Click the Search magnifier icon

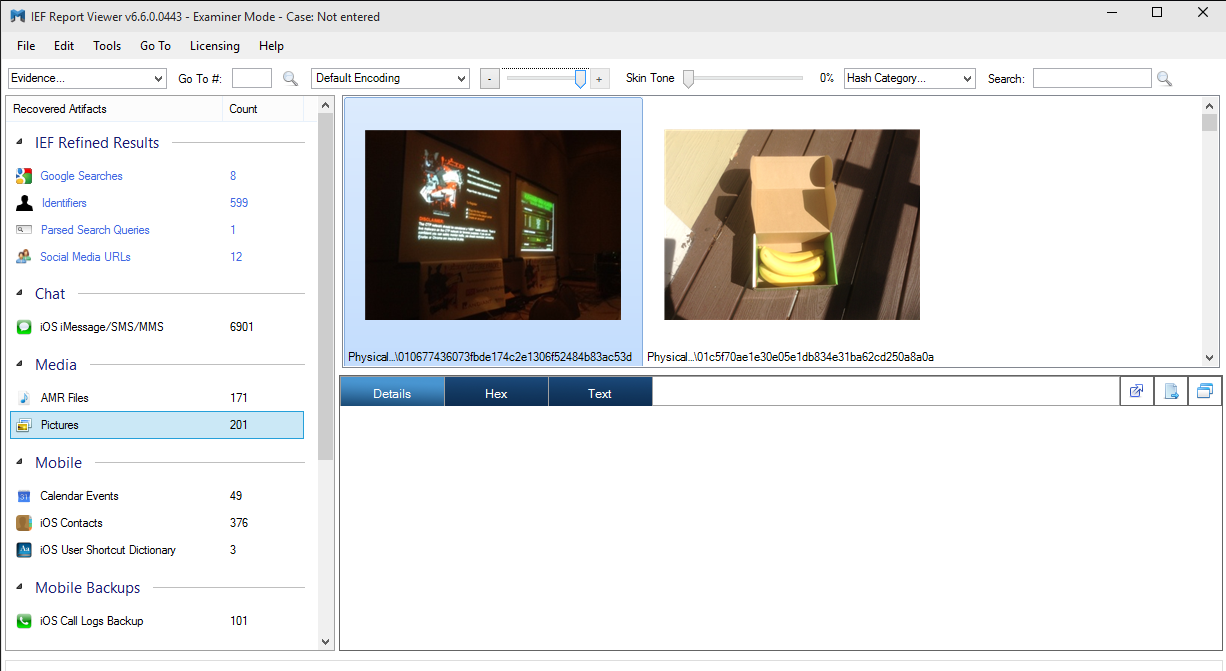tap(1164, 78)
